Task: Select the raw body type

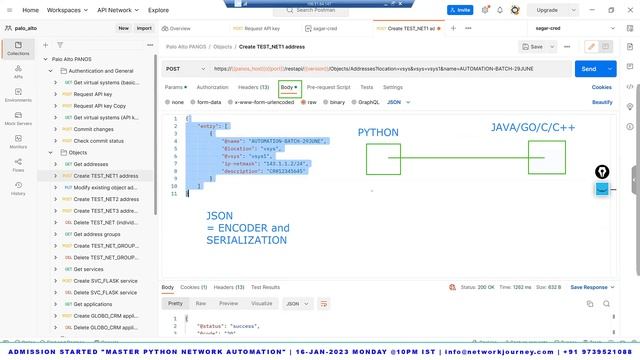Action: point(309,102)
